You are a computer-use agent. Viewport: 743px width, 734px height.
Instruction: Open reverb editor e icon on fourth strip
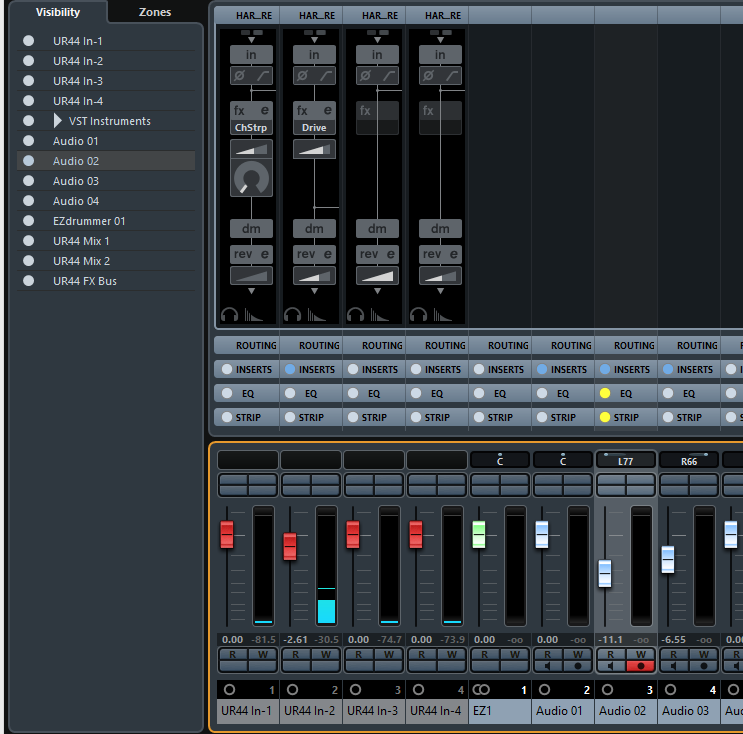453,254
